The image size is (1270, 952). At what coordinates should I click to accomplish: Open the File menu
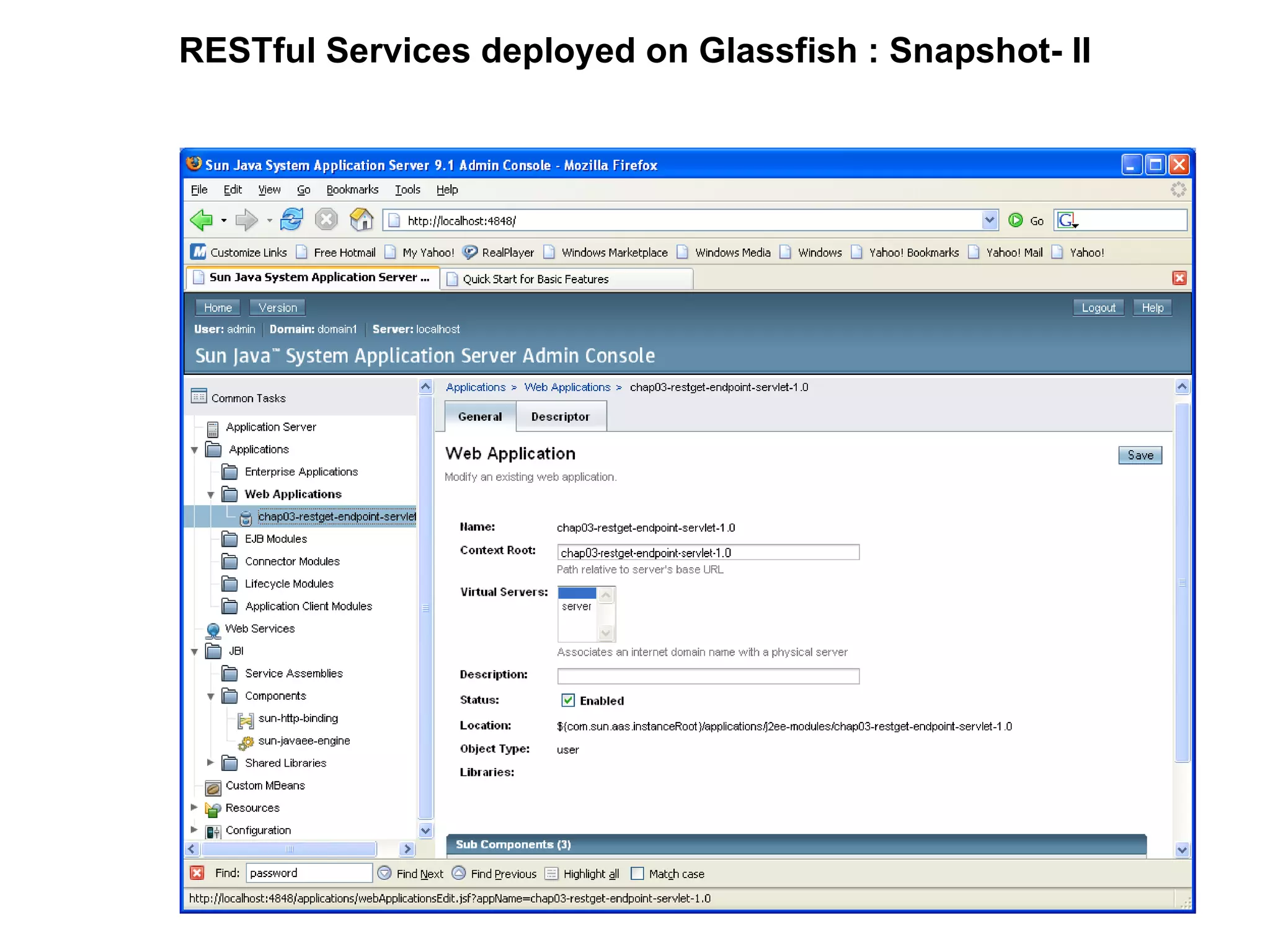click(x=199, y=190)
